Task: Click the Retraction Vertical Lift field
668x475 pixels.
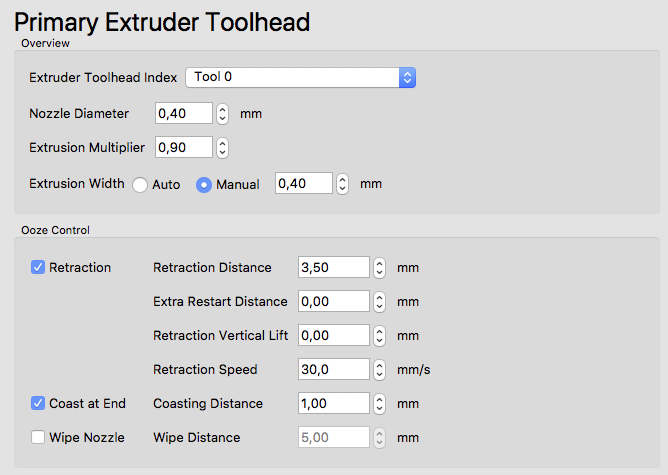Action: click(334, 335)
